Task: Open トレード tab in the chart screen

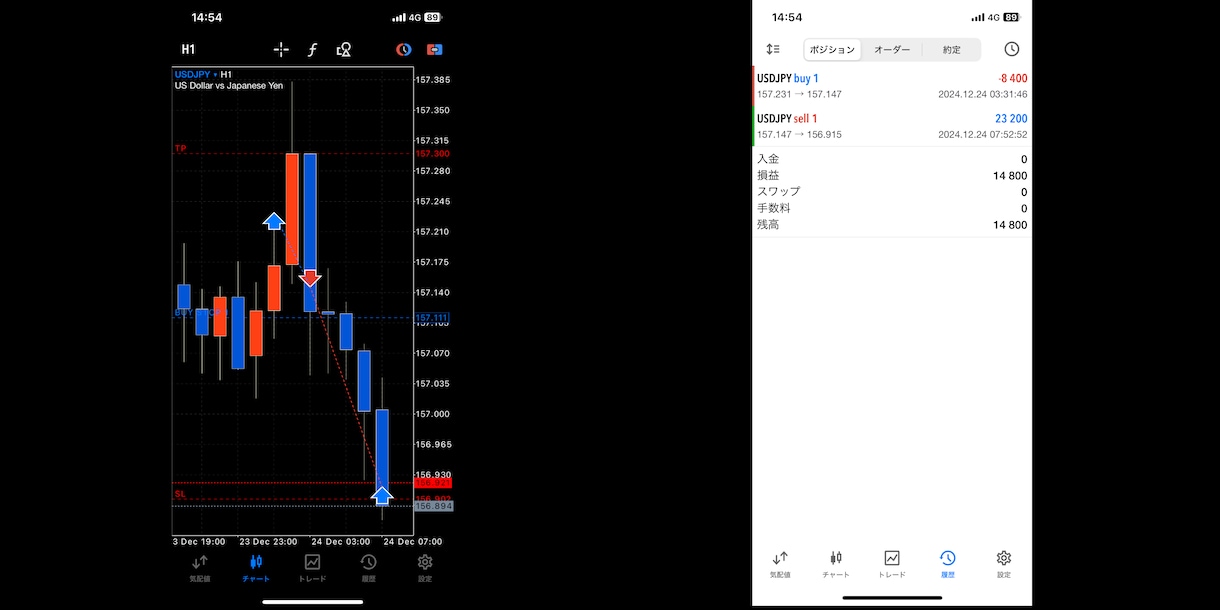Action: [312, 567]
